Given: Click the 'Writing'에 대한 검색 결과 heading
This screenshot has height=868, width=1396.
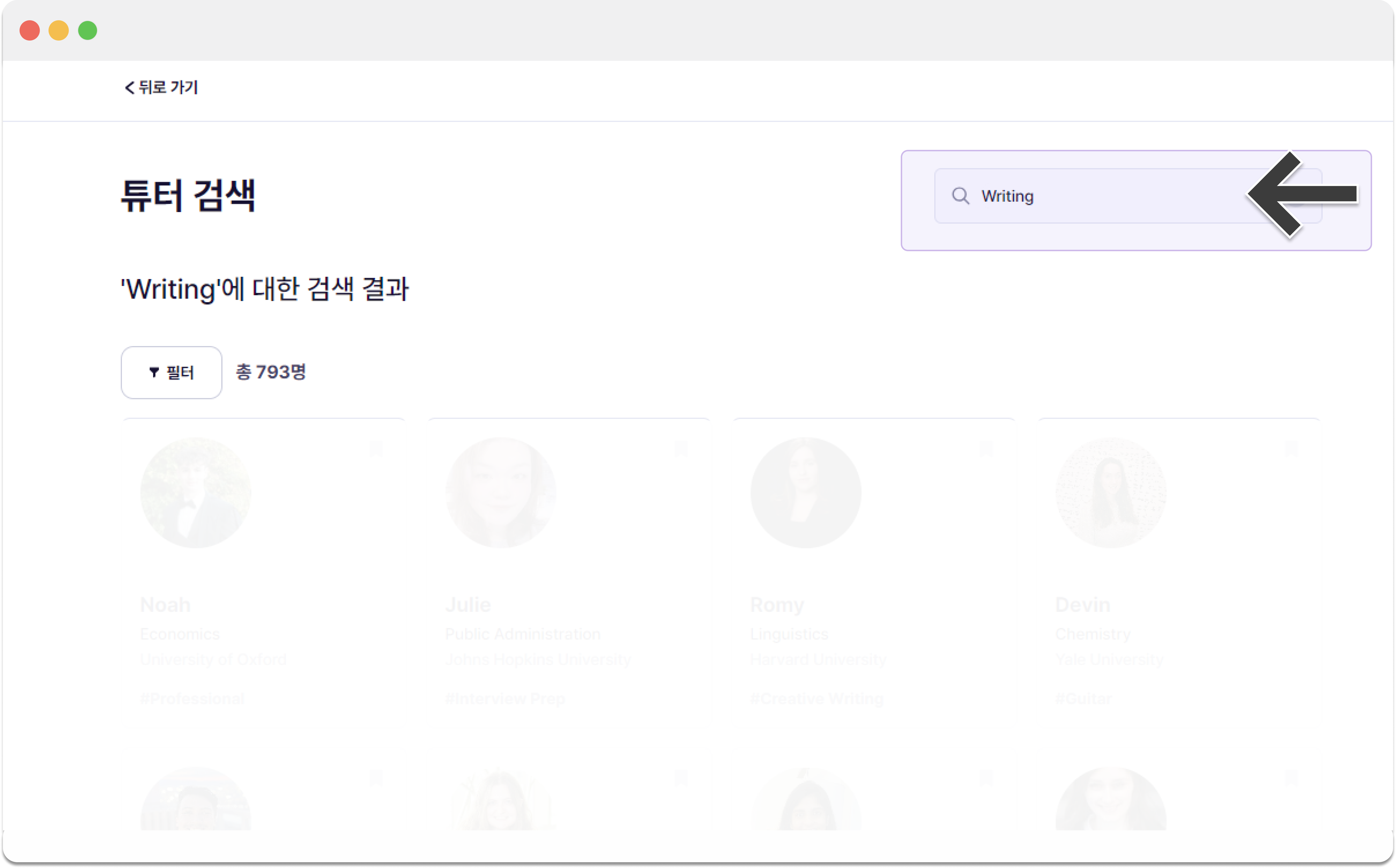Looking at the screenshot, I should coord(265,289).
